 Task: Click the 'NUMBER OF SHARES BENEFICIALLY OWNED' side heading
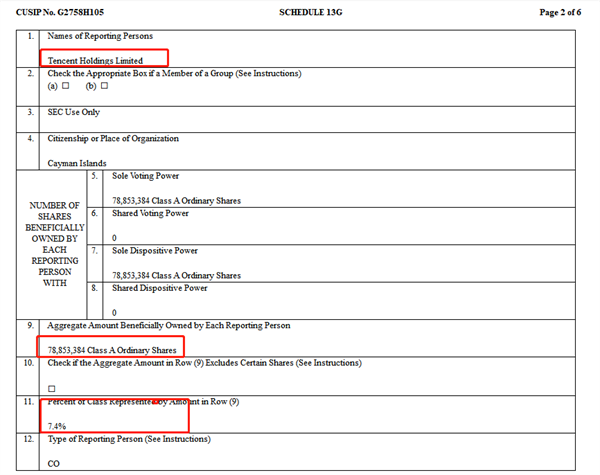(x=55, y=244)
